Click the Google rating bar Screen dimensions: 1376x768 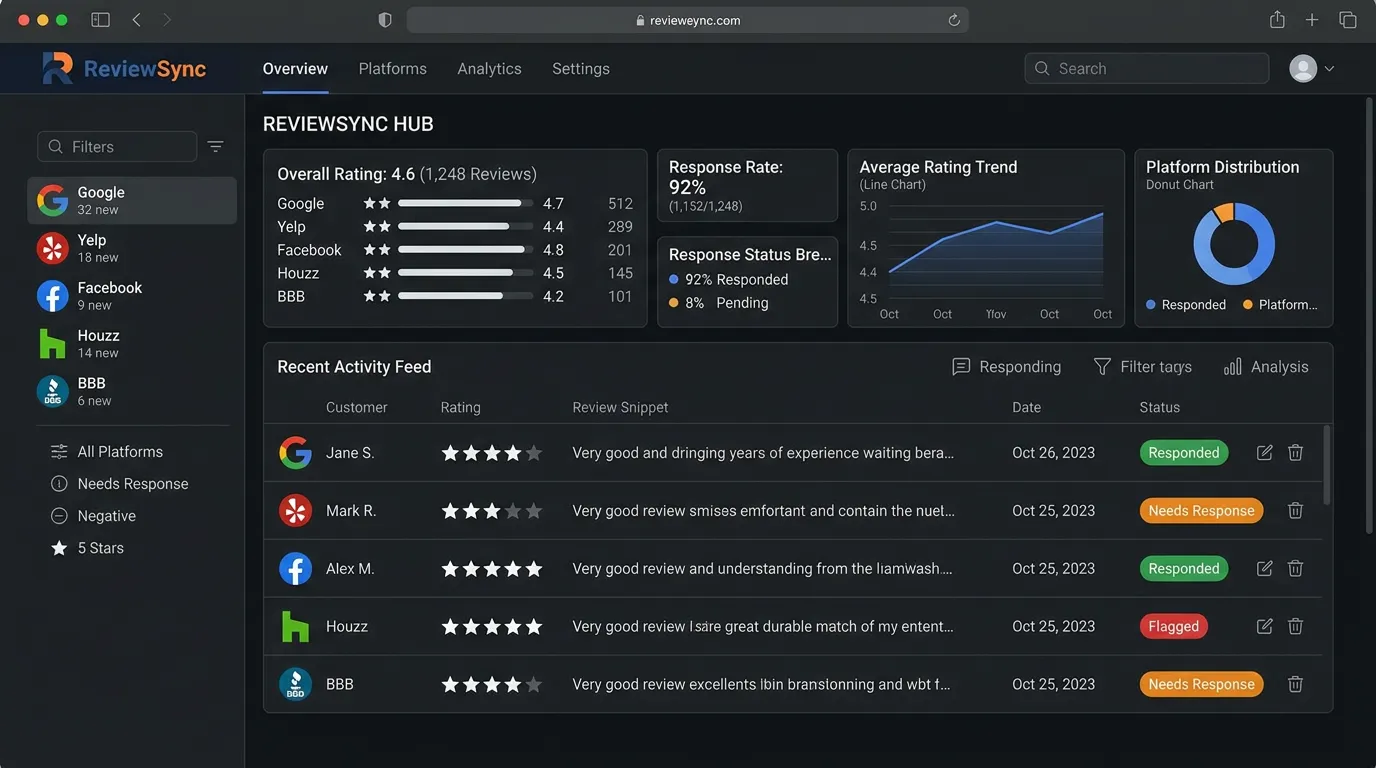[x=465, y=203]
